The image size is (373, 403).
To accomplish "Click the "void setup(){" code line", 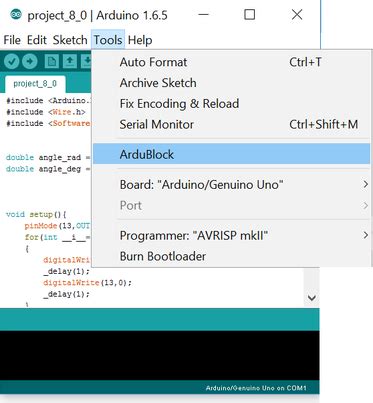I will 36,214.
